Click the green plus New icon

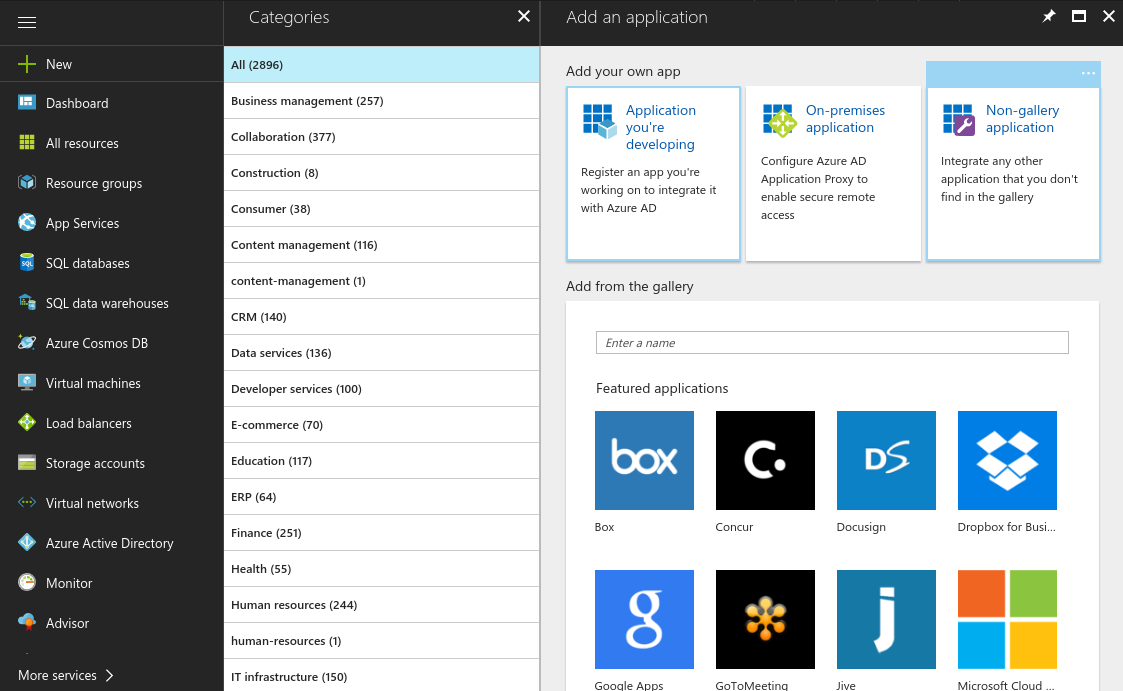coord(27,64)
